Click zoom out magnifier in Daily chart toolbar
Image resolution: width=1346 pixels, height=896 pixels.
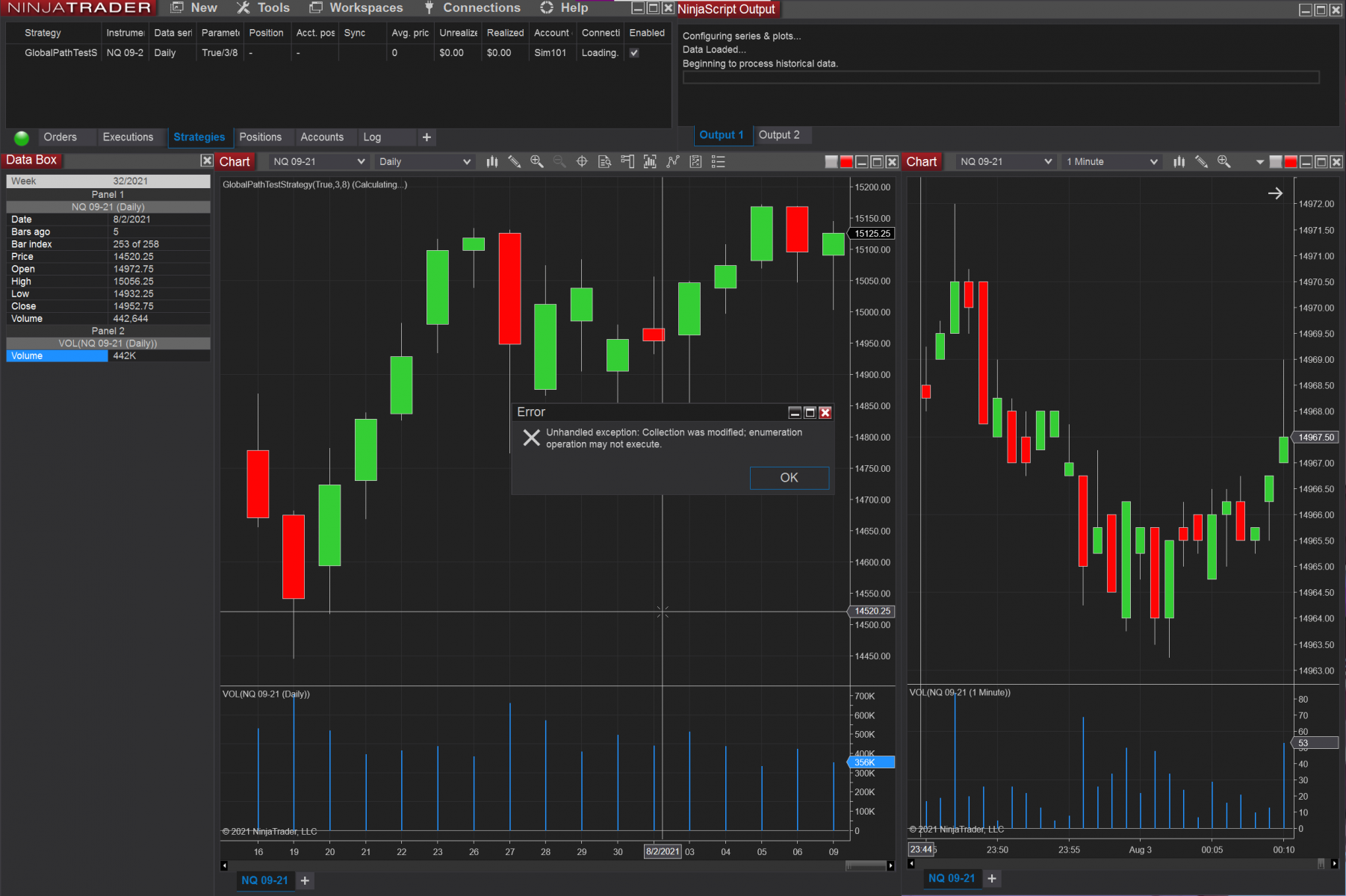pos(559,161)
